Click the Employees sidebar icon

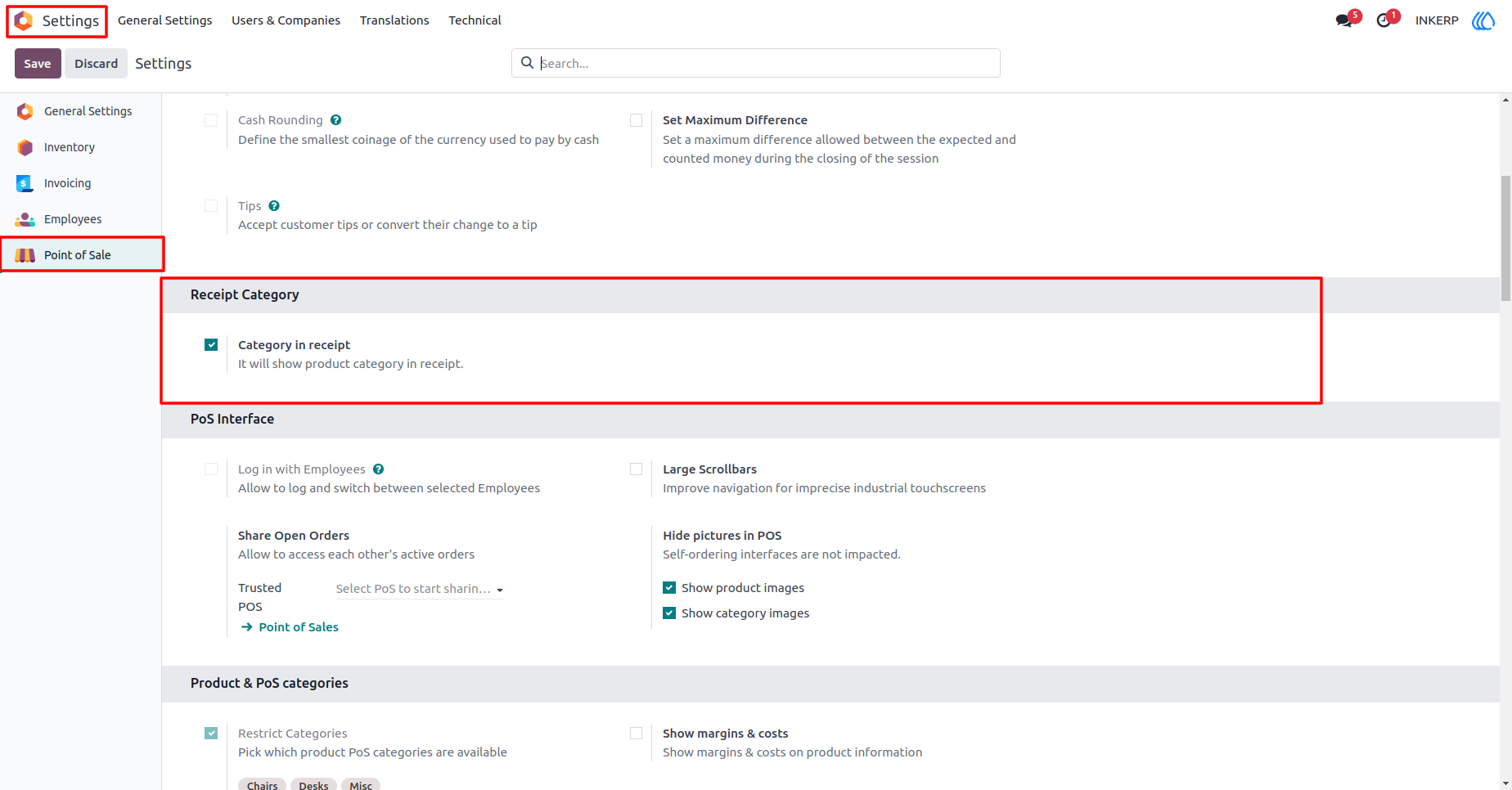pos(25,219)
